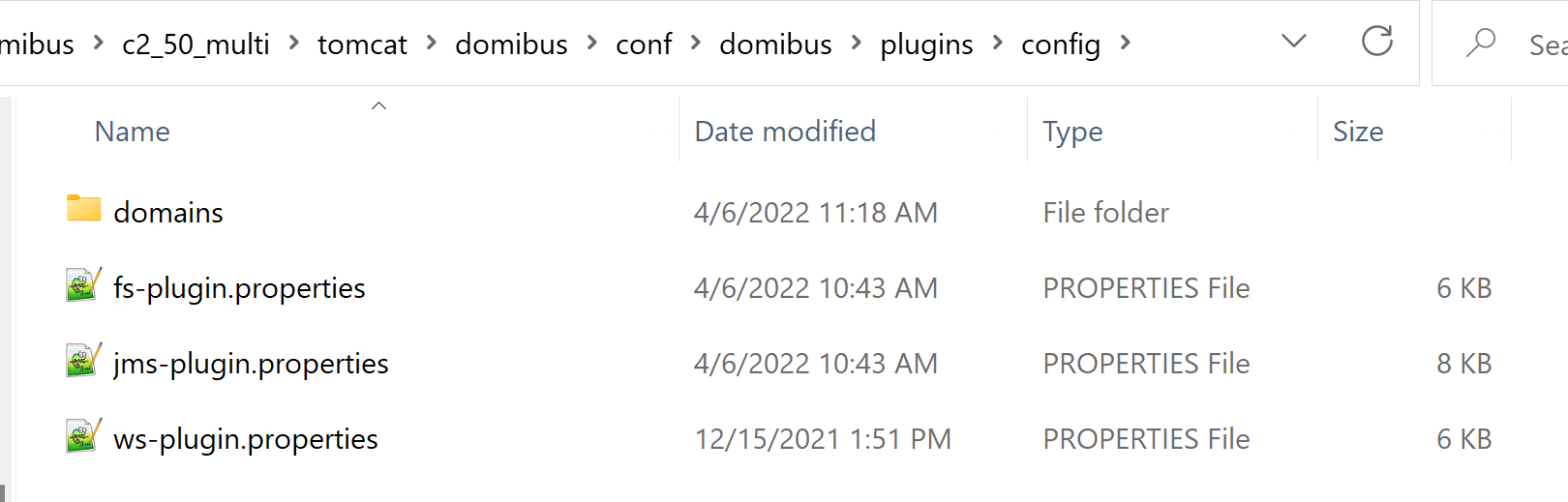
Task: Expand the chevron after config breadcrumb
Action: click(x=1125, y=43)
